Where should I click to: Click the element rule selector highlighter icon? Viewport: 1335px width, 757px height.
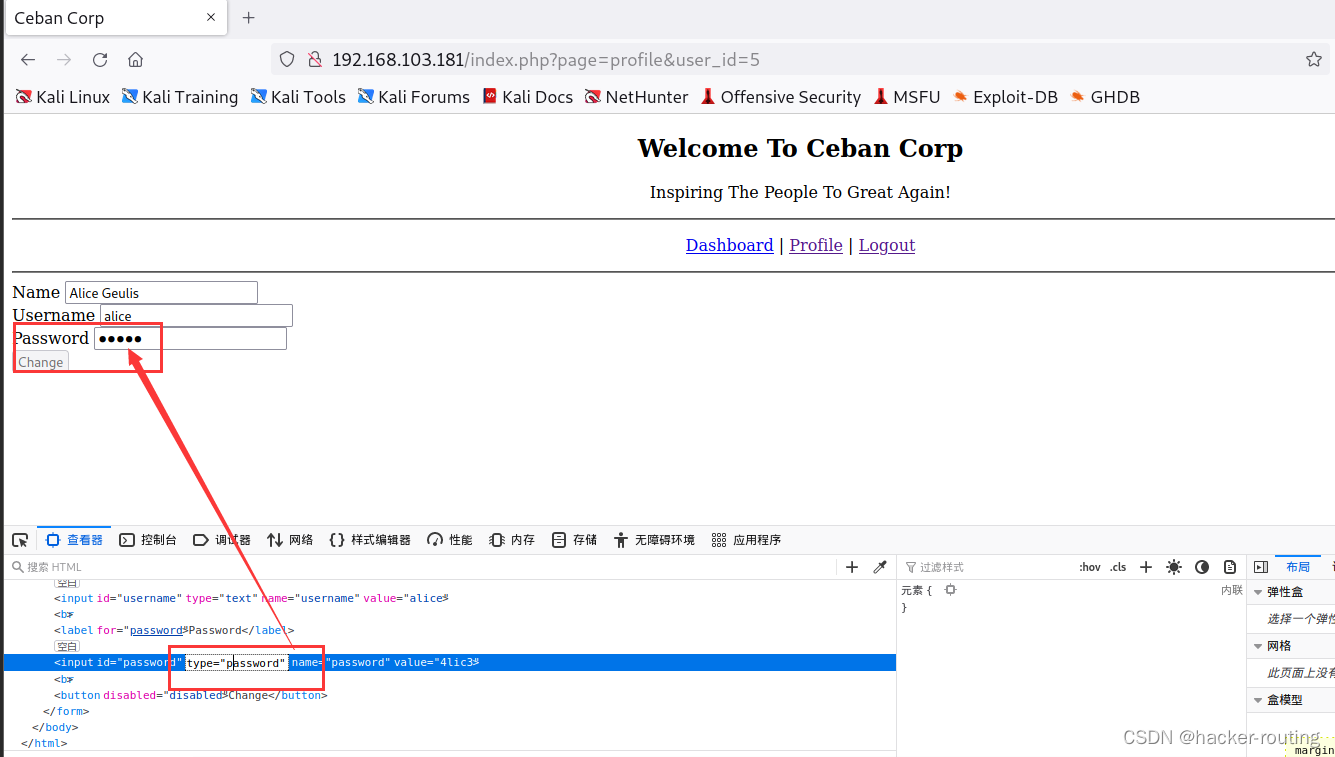tap(950, 590)
